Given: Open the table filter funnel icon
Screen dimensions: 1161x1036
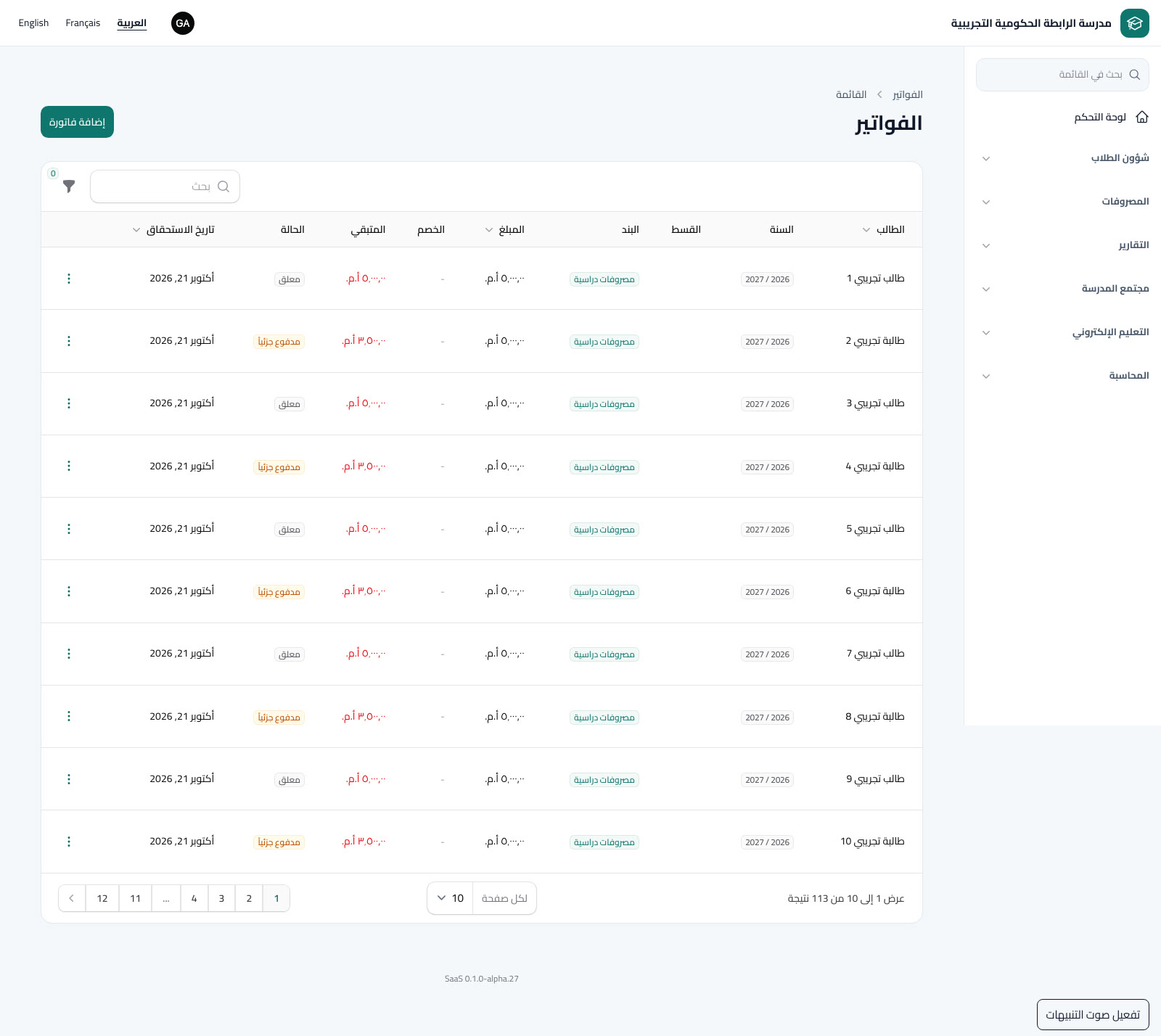Looking at the screenshot, I should click(69, 186).
